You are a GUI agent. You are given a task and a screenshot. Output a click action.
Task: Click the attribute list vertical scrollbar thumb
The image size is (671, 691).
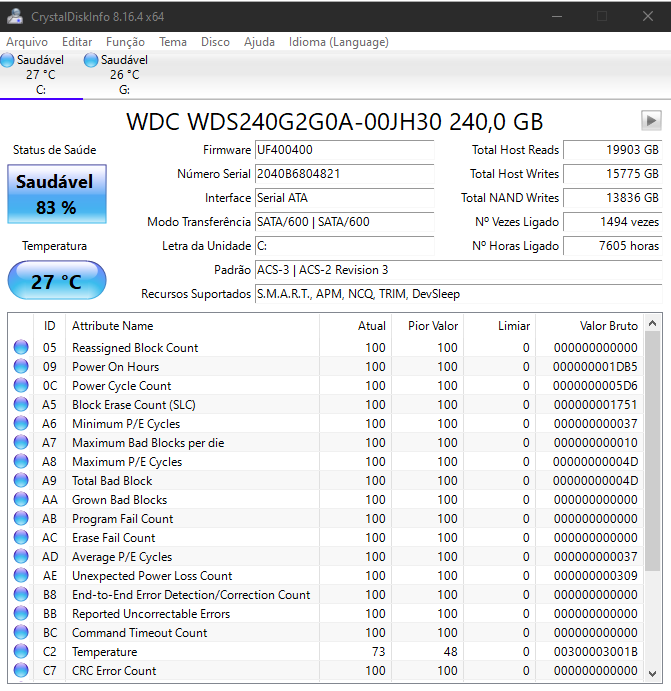652,451
